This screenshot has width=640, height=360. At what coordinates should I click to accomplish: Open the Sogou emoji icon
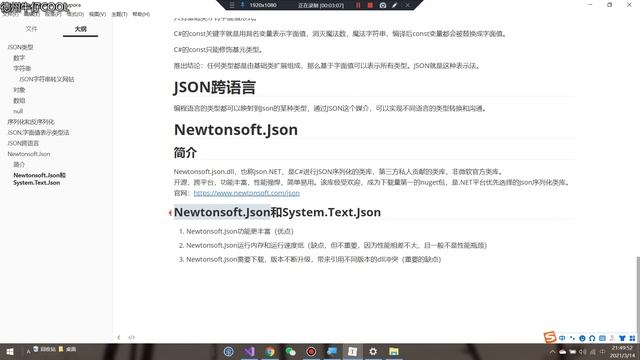582,338
